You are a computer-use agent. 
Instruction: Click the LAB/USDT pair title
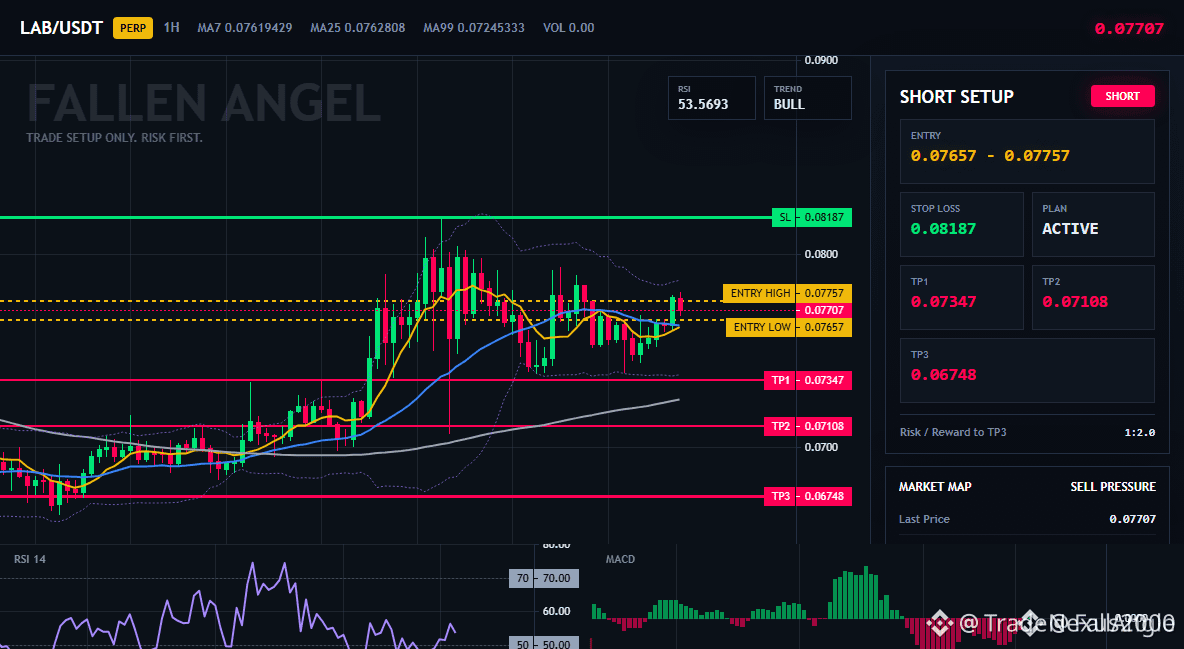point(61,28)
